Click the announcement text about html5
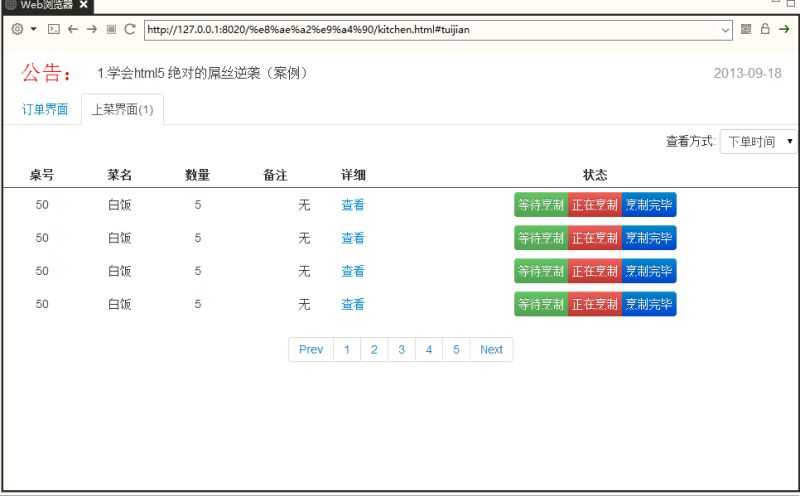Screen dimensions: 800x496 (x=203, y=73)
